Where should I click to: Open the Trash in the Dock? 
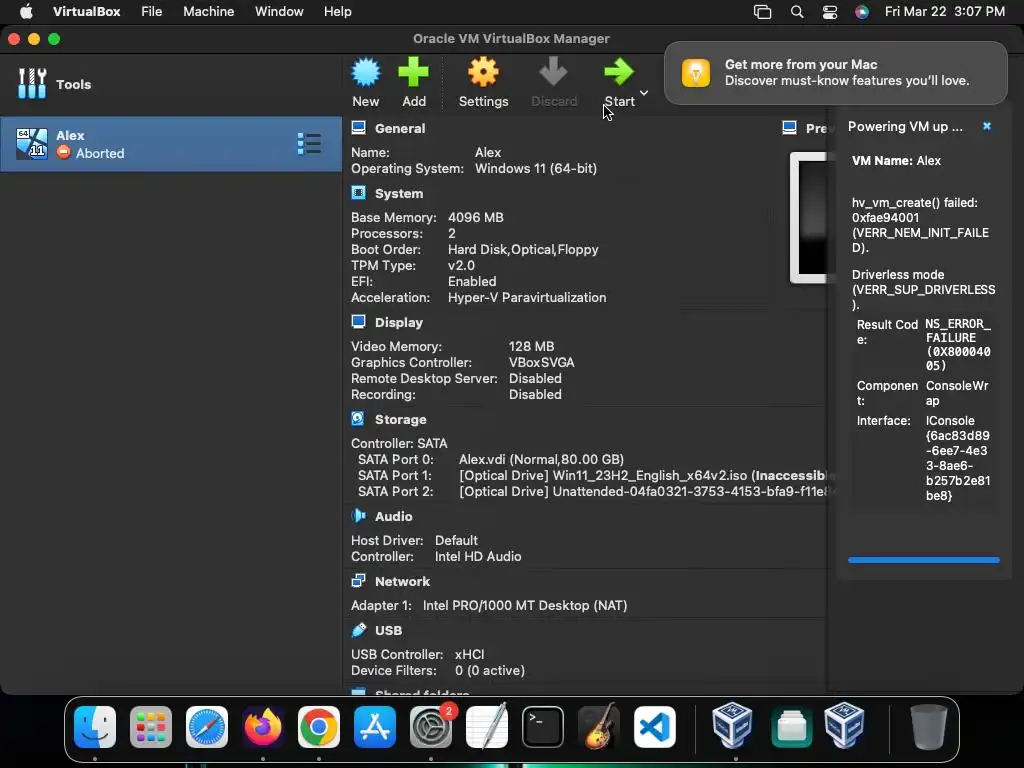click(929, 726)
